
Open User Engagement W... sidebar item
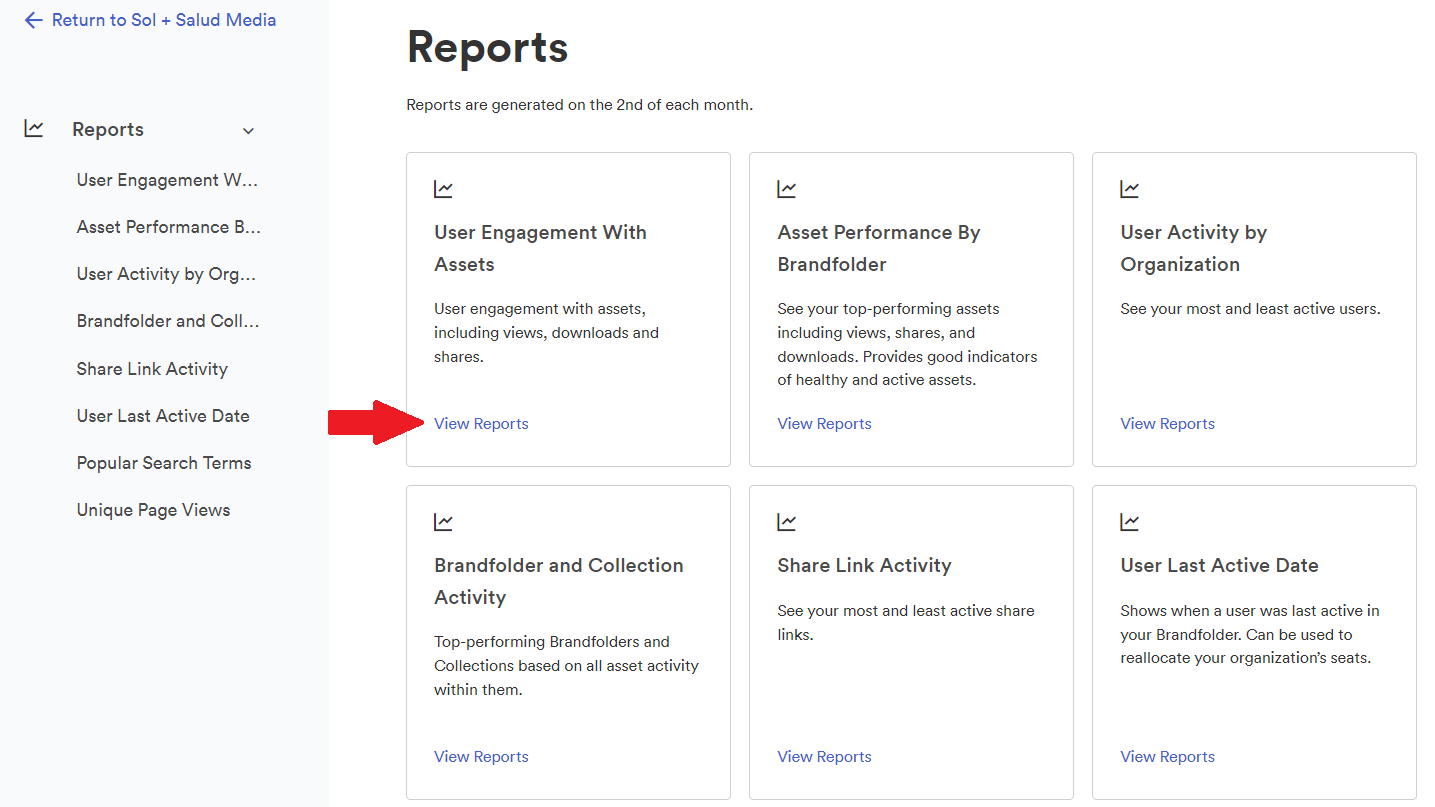[168, 180]
